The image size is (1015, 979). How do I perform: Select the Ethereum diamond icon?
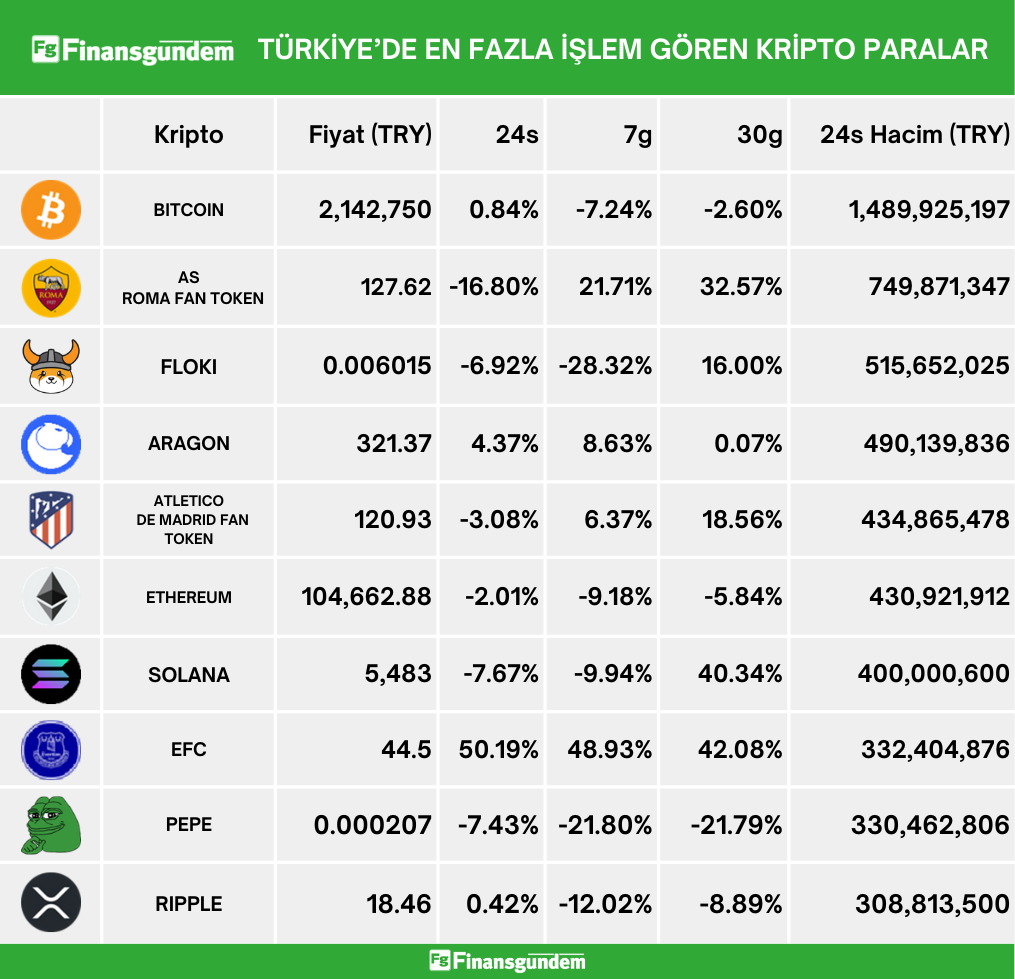pos(51,598)
